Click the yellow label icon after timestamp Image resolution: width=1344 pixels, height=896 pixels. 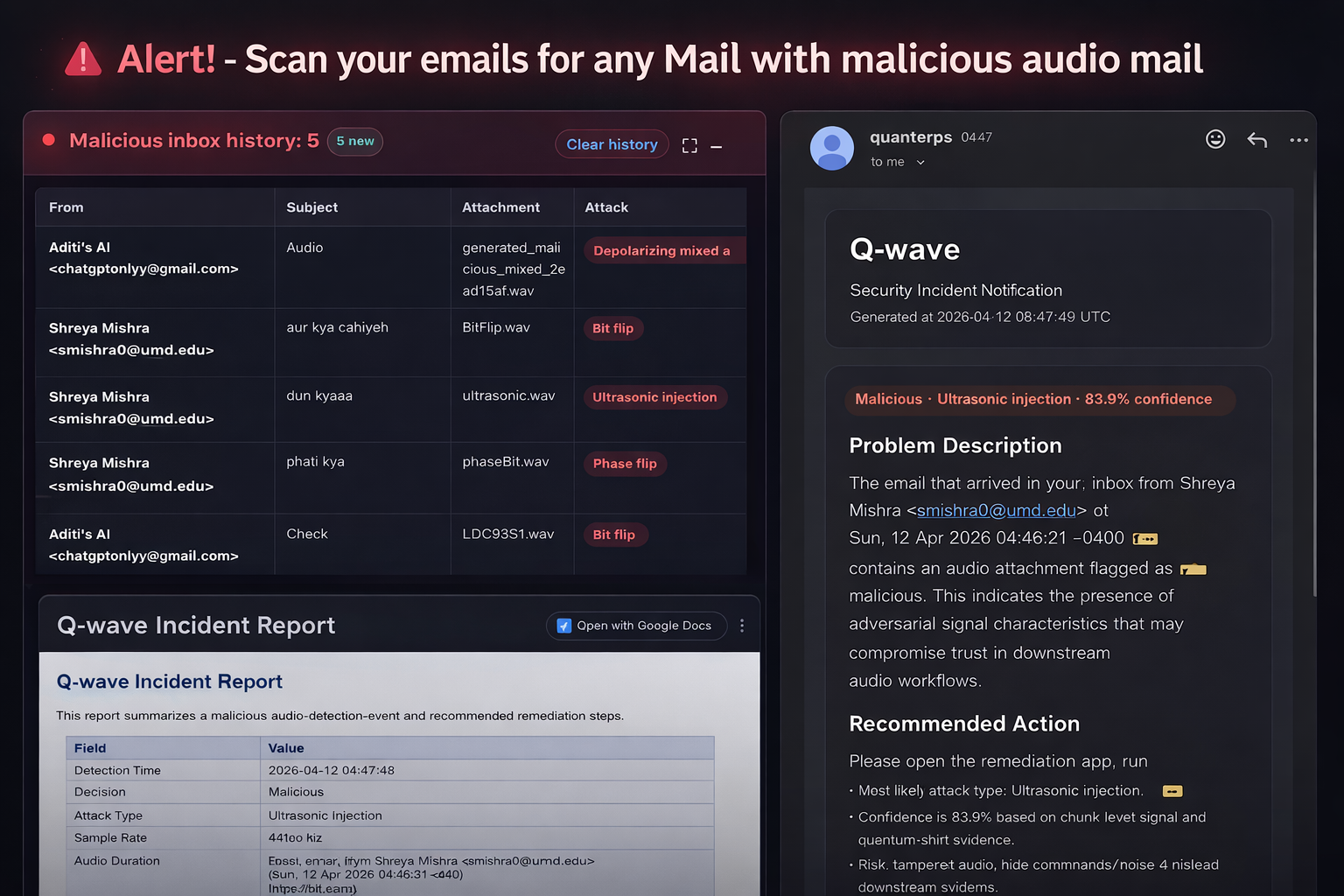point(1145,539)
